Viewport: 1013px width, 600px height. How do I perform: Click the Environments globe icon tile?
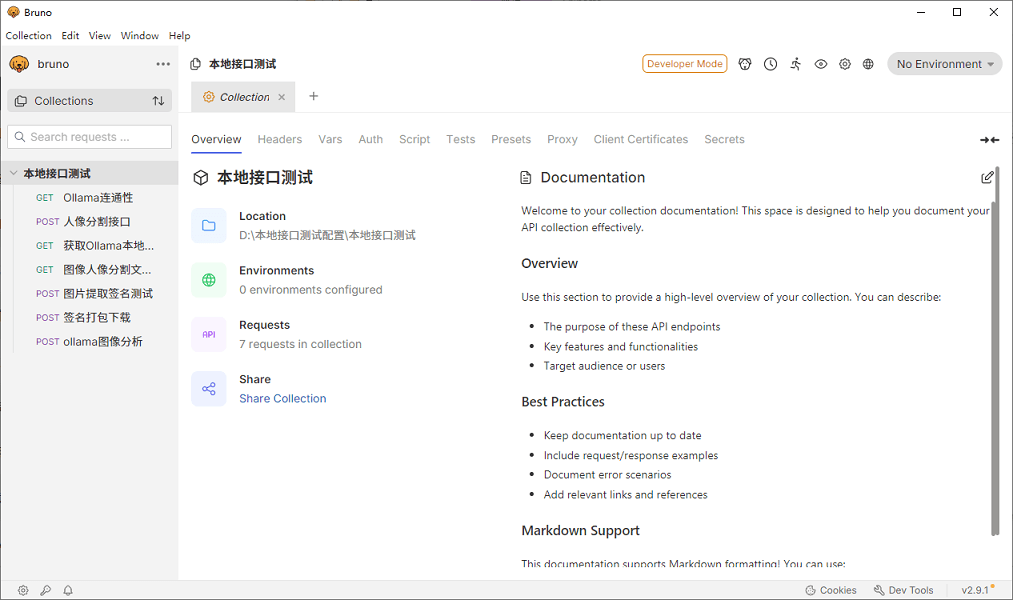(x=209, y=280)
